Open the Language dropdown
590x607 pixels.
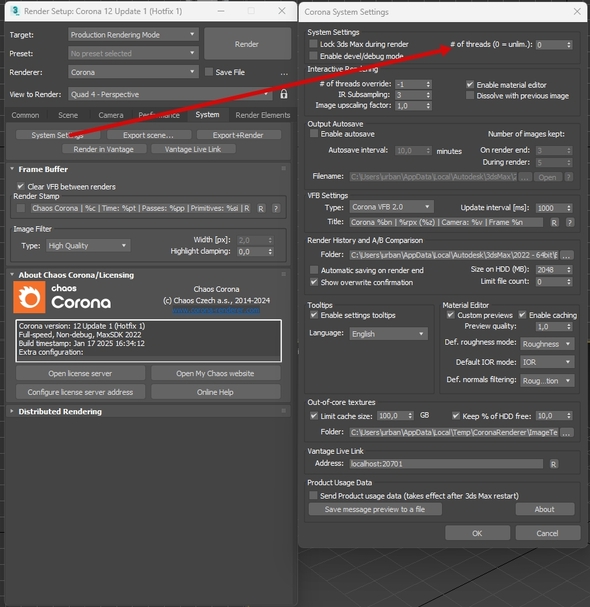[389, 334]
